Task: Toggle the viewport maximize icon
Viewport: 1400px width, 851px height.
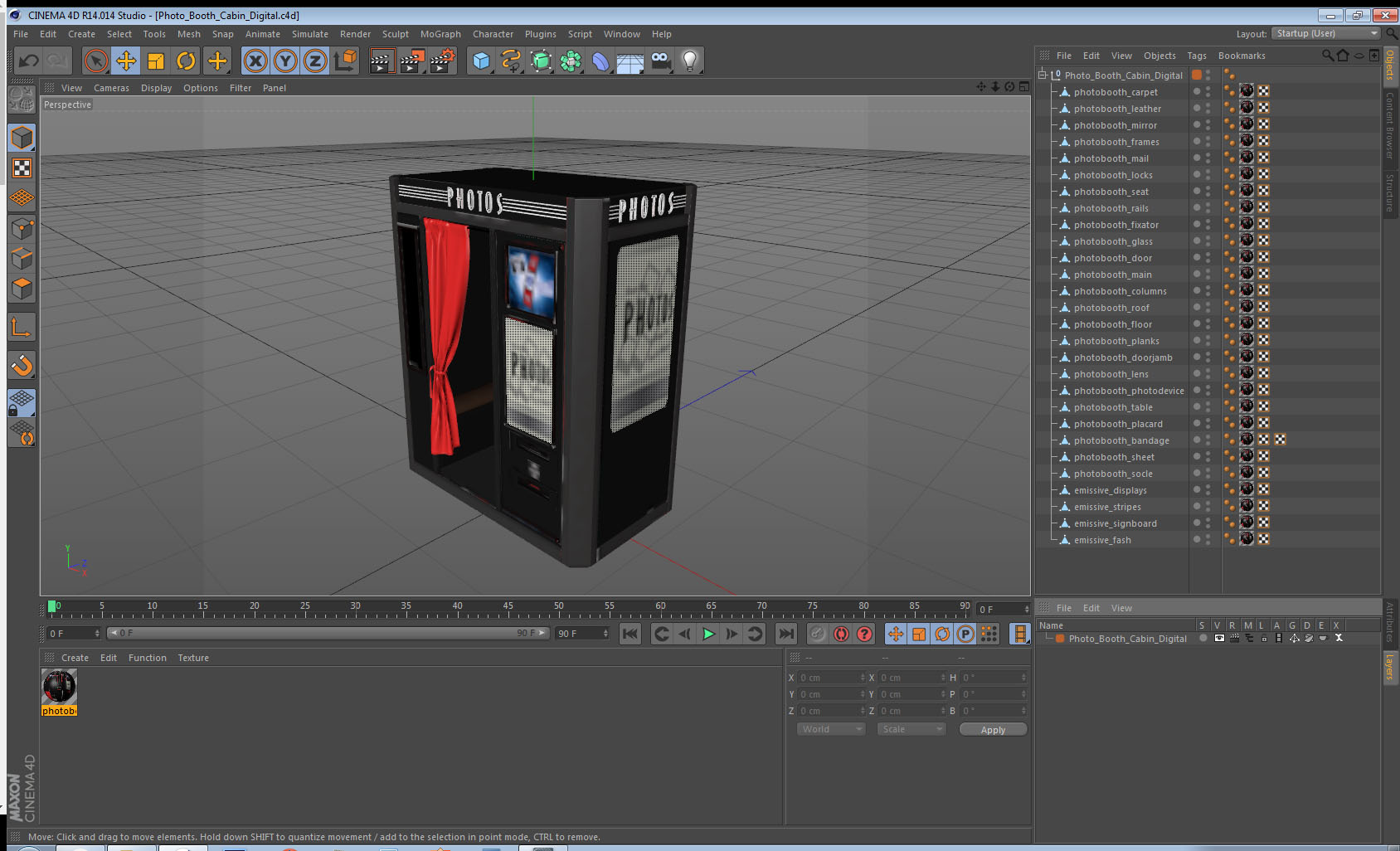Action: coord(1023,86)
